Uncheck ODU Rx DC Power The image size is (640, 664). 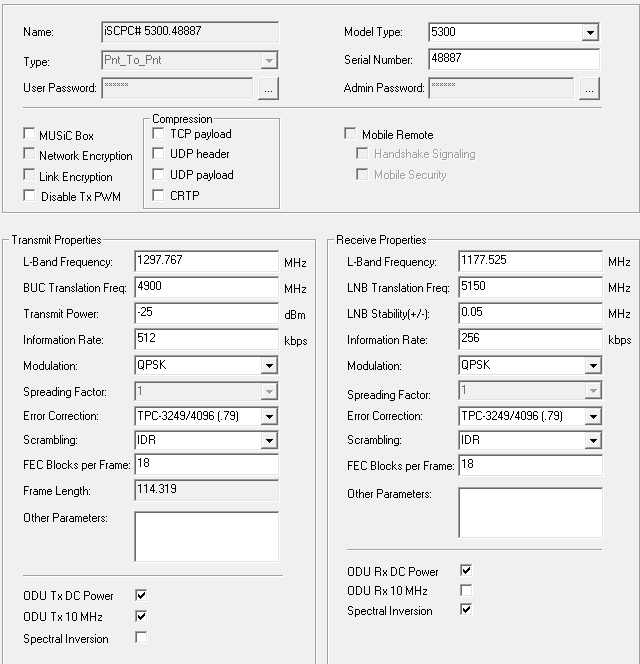pos(466,570)
